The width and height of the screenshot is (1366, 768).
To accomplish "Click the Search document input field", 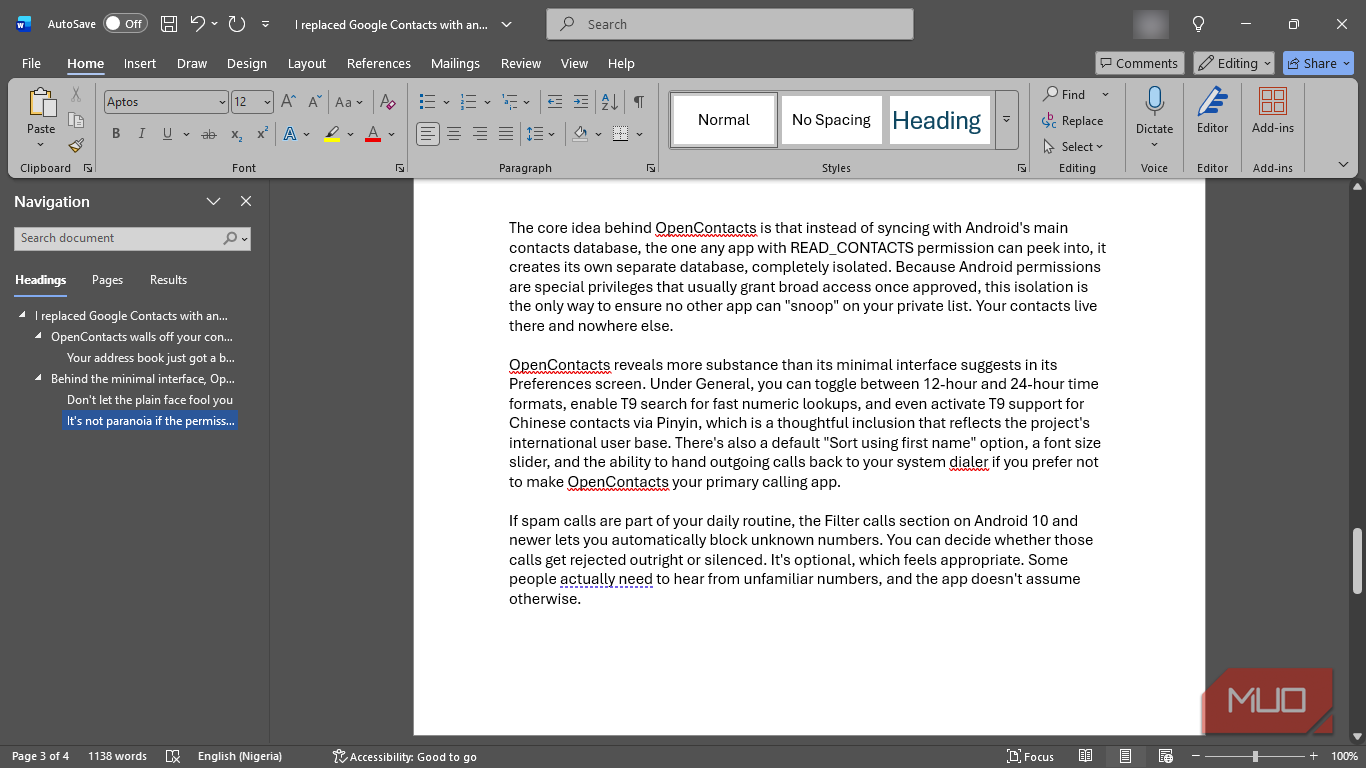I will [x=132, y=238].
